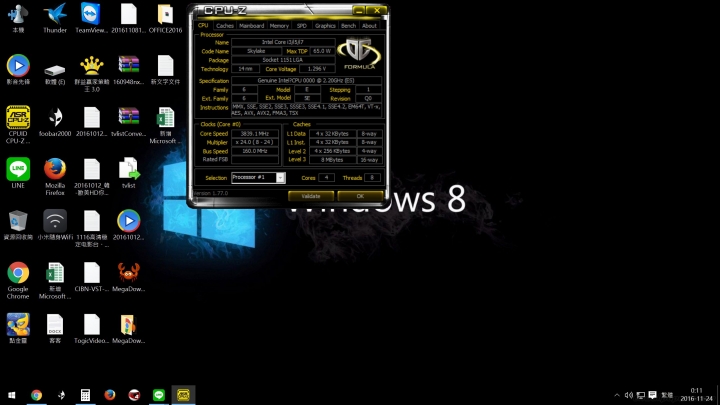Open the volume control in system tray

[x=629, y=395]
